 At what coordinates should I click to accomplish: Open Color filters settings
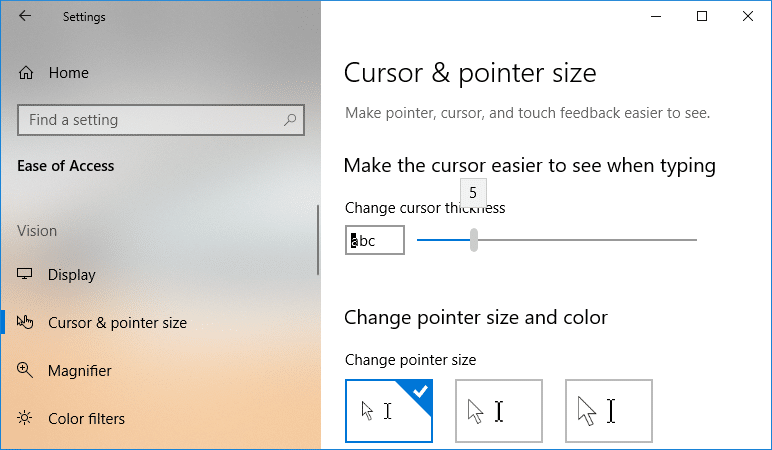pos(86,419)
